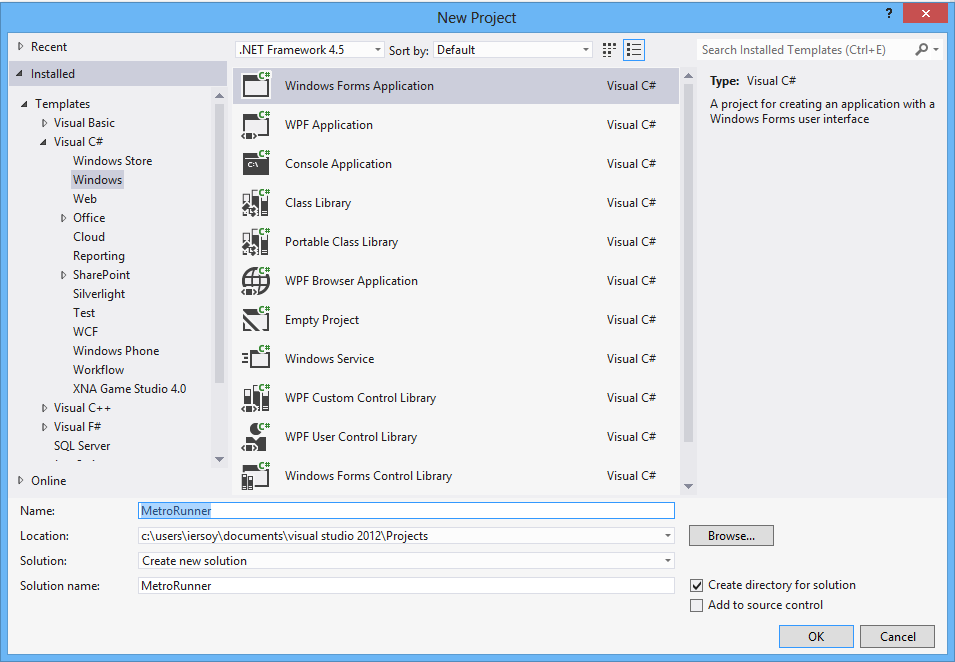Image resolution: width=955 pixels, height=662 pixels.
Task: Click the template list scrollbar down arrow
Action: point(689,486)
